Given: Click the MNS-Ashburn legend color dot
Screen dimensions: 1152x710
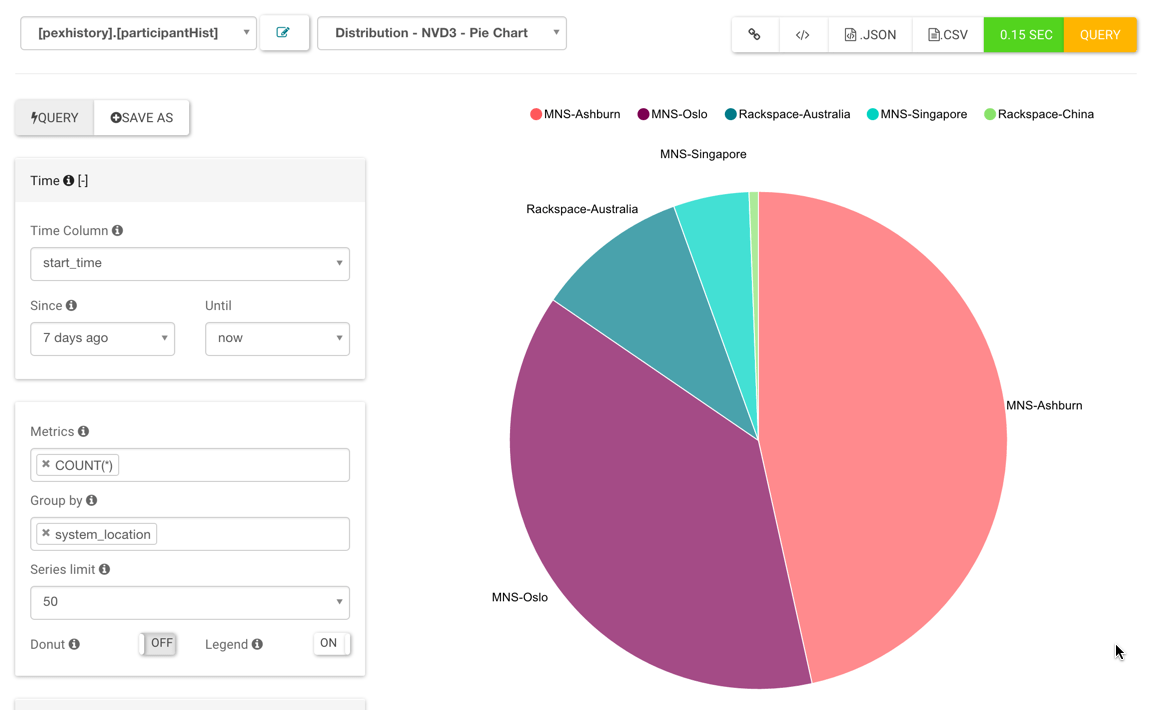Looking at the screenshot, I should (536, 115).
